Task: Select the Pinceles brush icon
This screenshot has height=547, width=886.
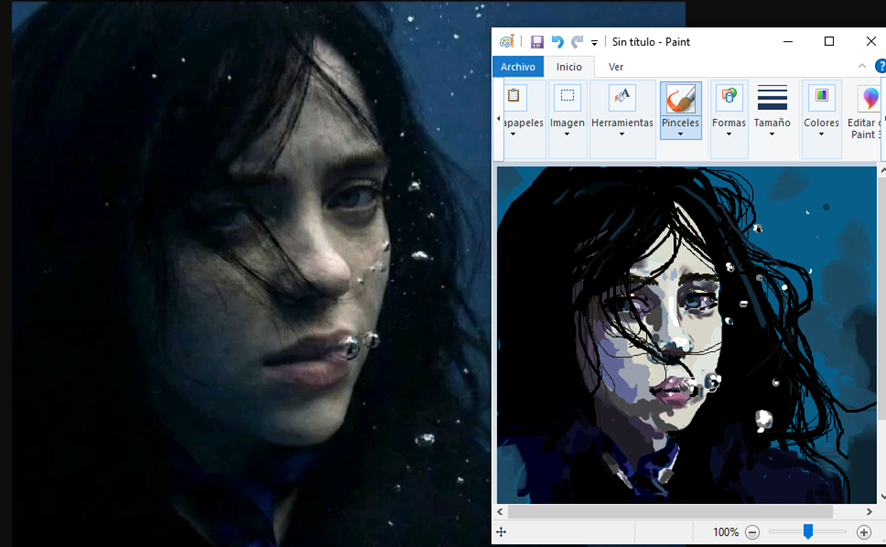Action: [681, 98]
